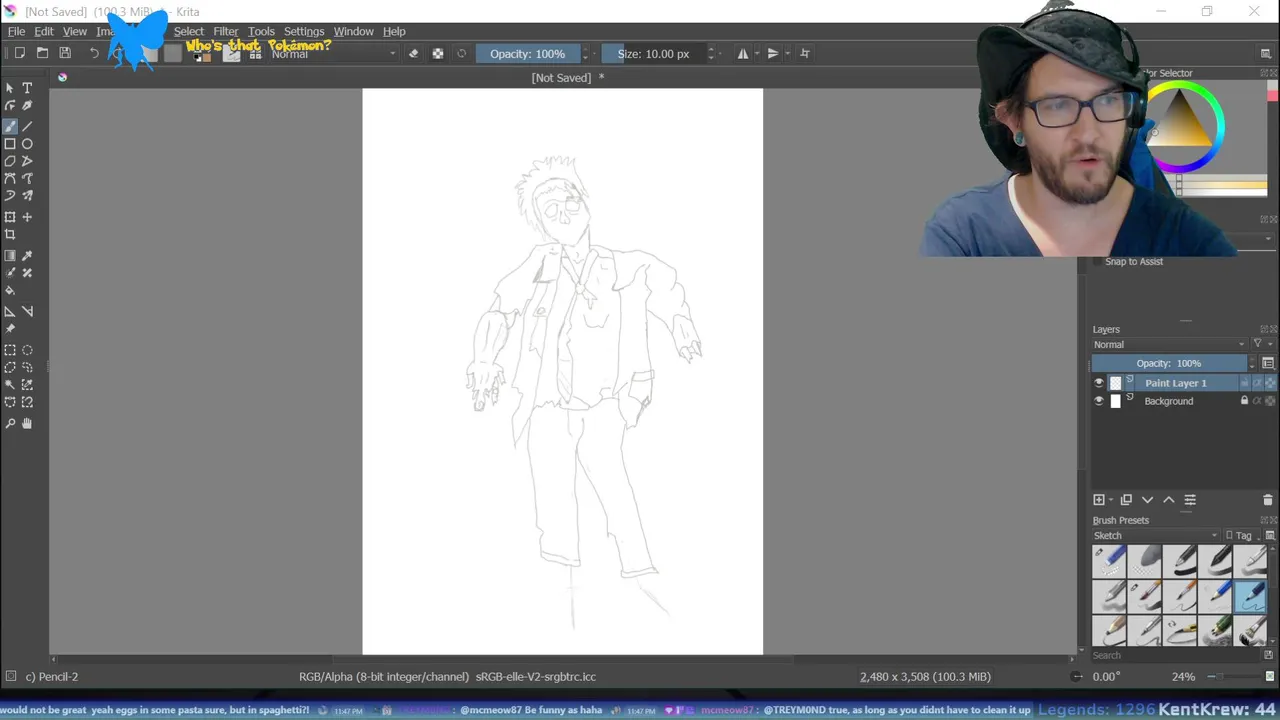Screen dimensions: 1280x720
Task: Select the Elliptical Selection tool
Action: coord(27,350)
